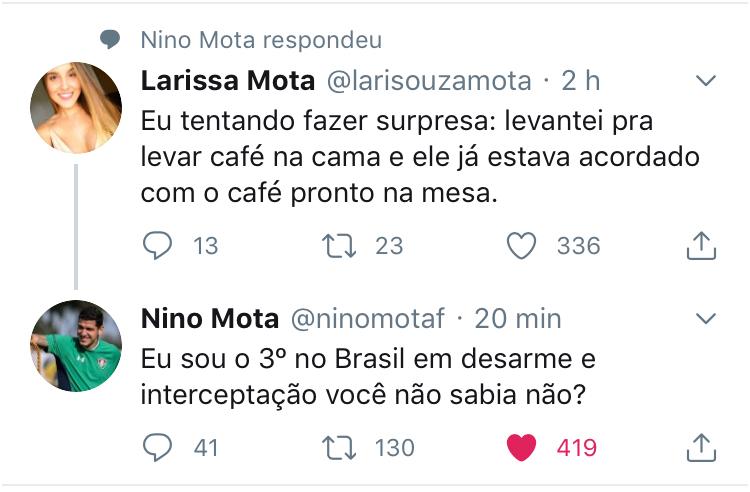750x492 pixels.
Task: Expand the options chevron on Nino's tweet
Action: (x=706, y=318)
